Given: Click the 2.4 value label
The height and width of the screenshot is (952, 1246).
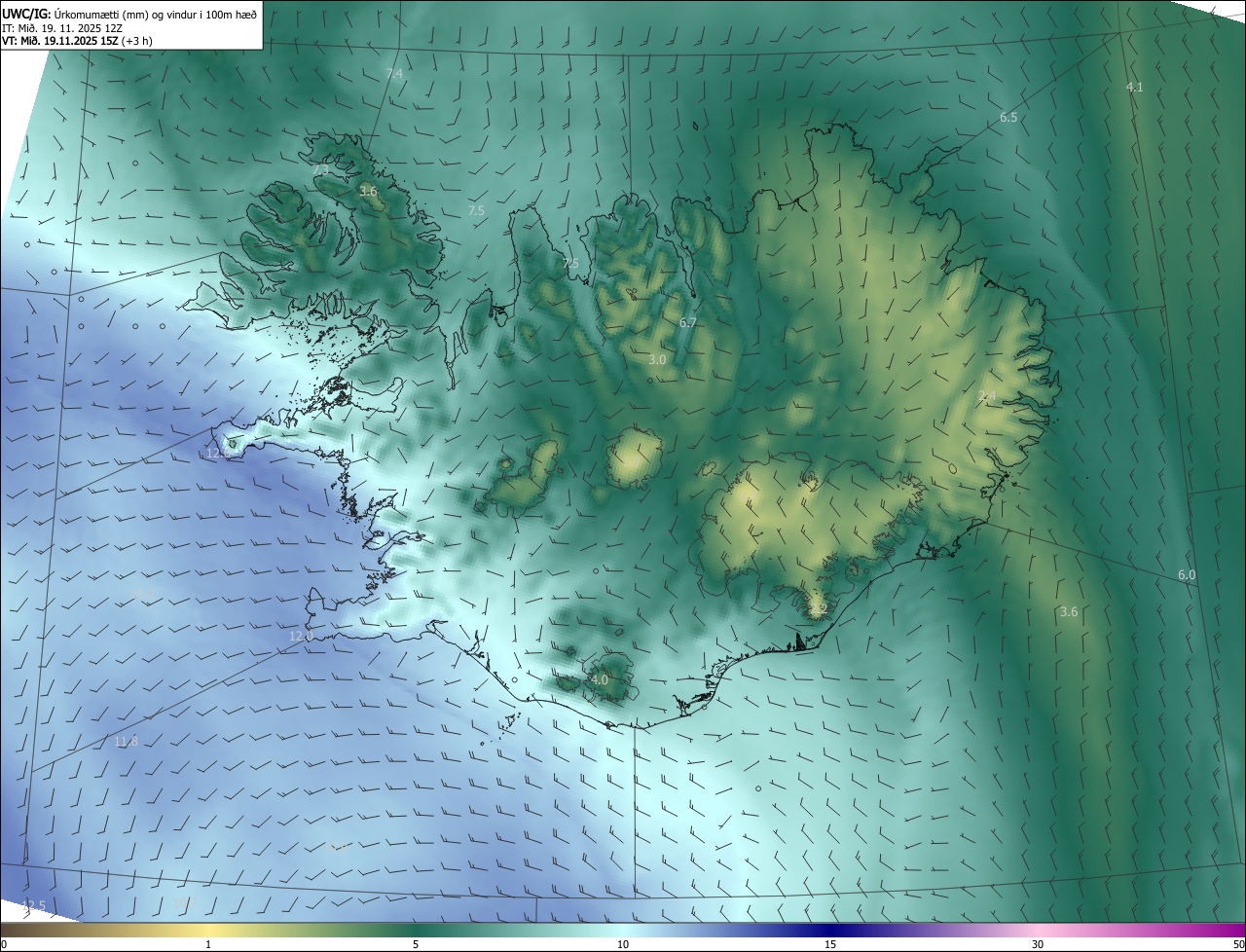Looking at the screenshot, I should (987, 396).
